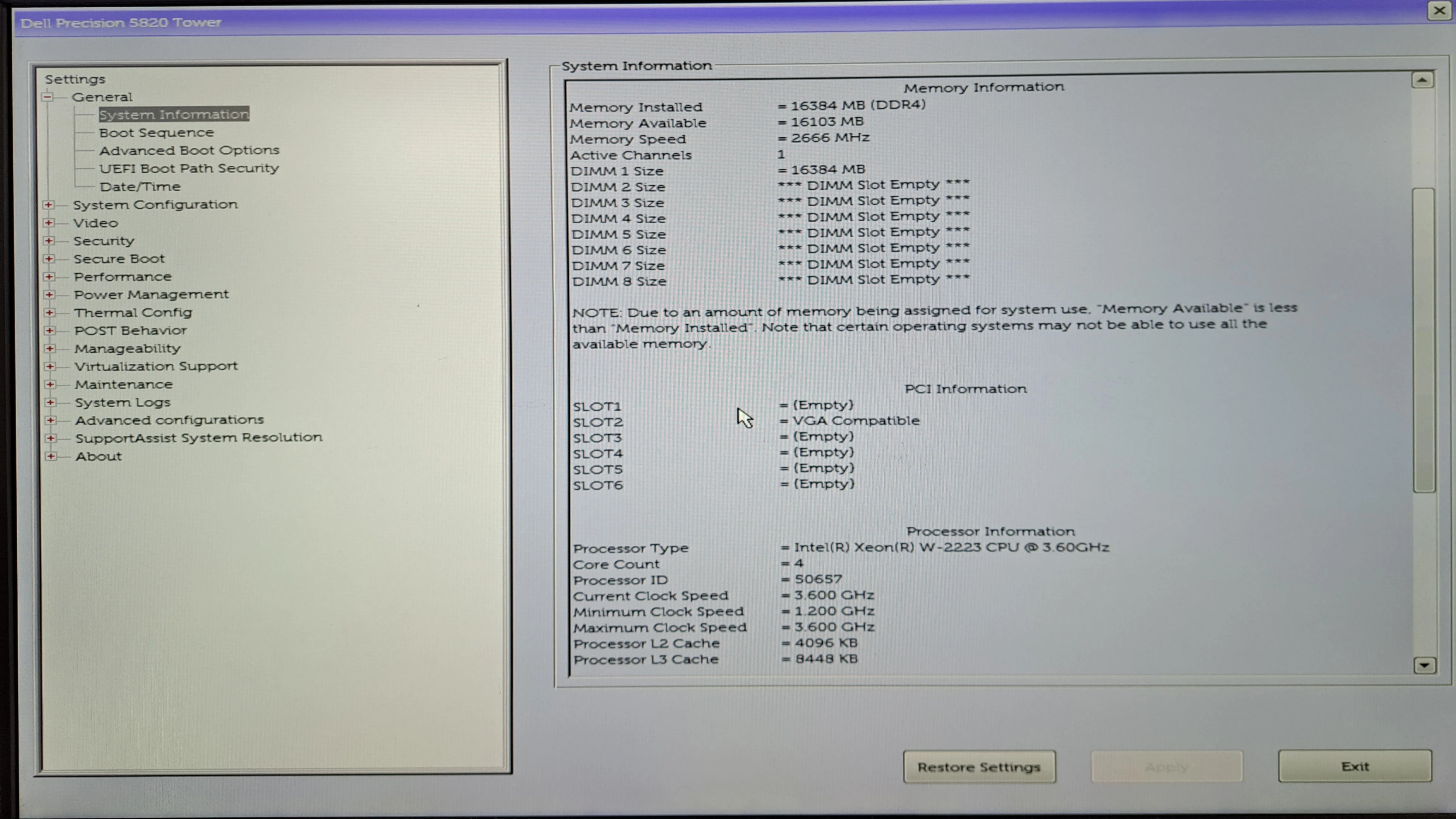Select the Thermal Config label
1456x819 pixels.
[x=133, y=313]
